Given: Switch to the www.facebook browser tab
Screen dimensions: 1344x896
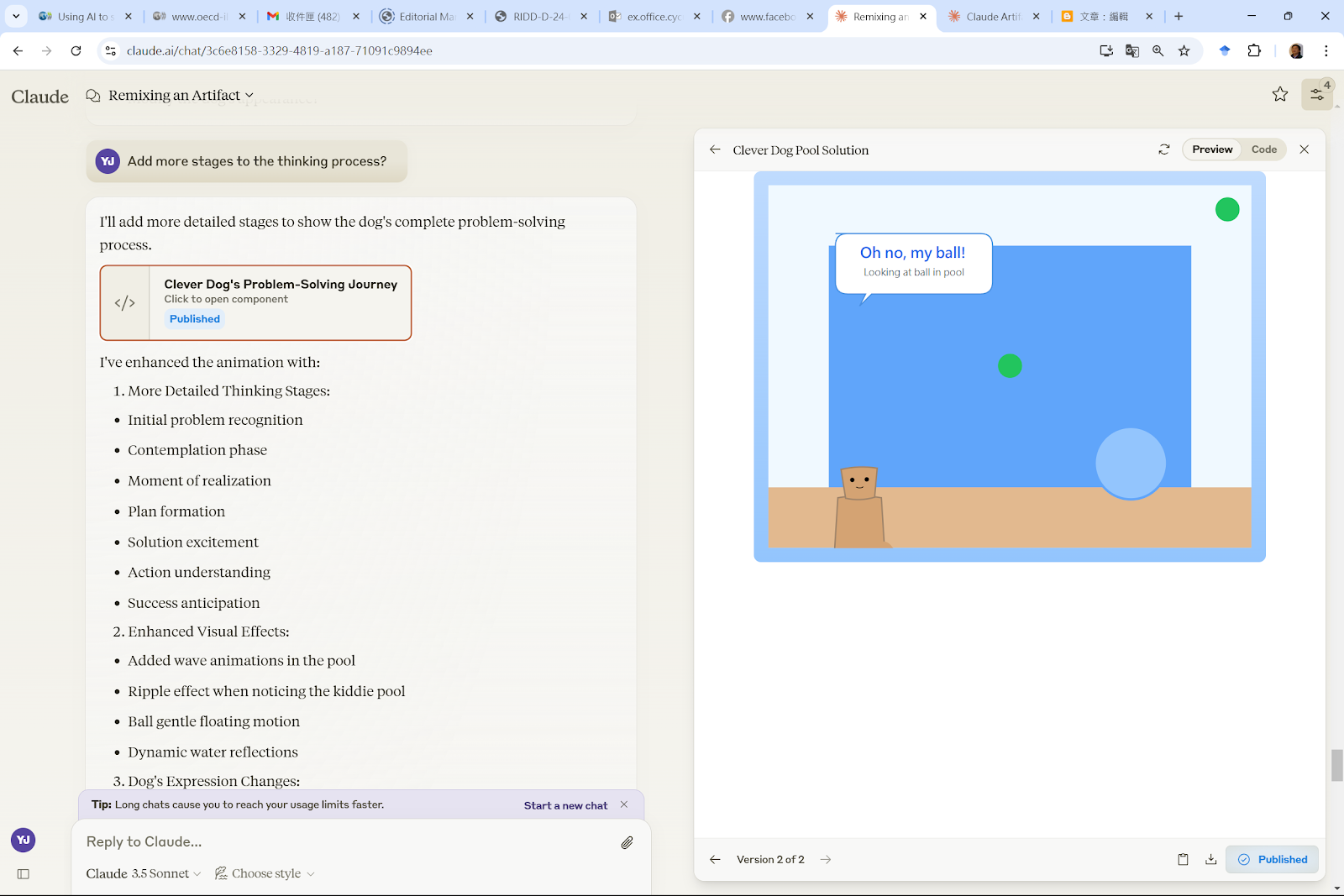Looking at the screenshot, I should click(x=767, y=16).
